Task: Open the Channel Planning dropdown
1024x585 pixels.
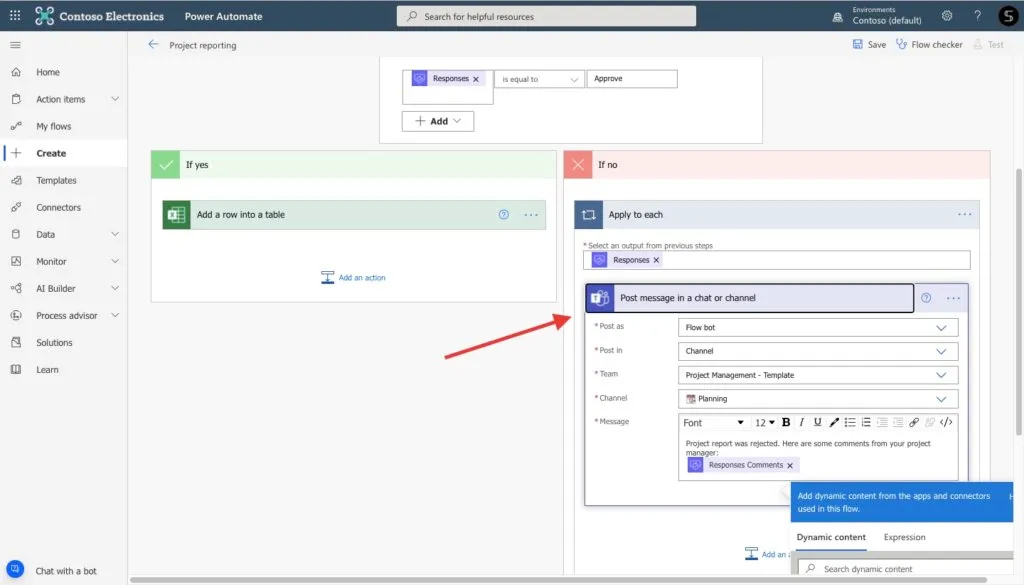Action: point(818,399)
